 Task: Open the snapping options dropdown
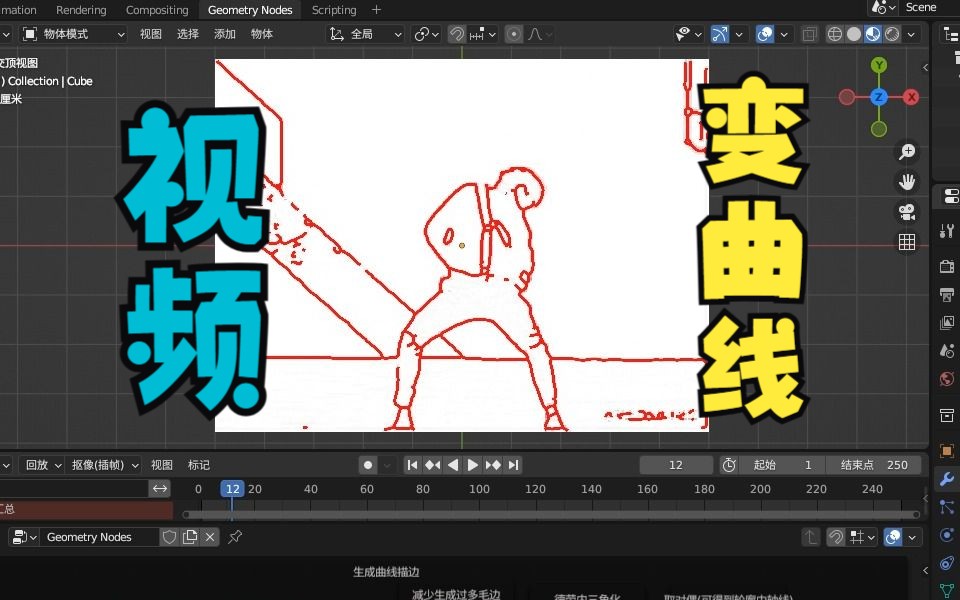click(x=482, y=34)
